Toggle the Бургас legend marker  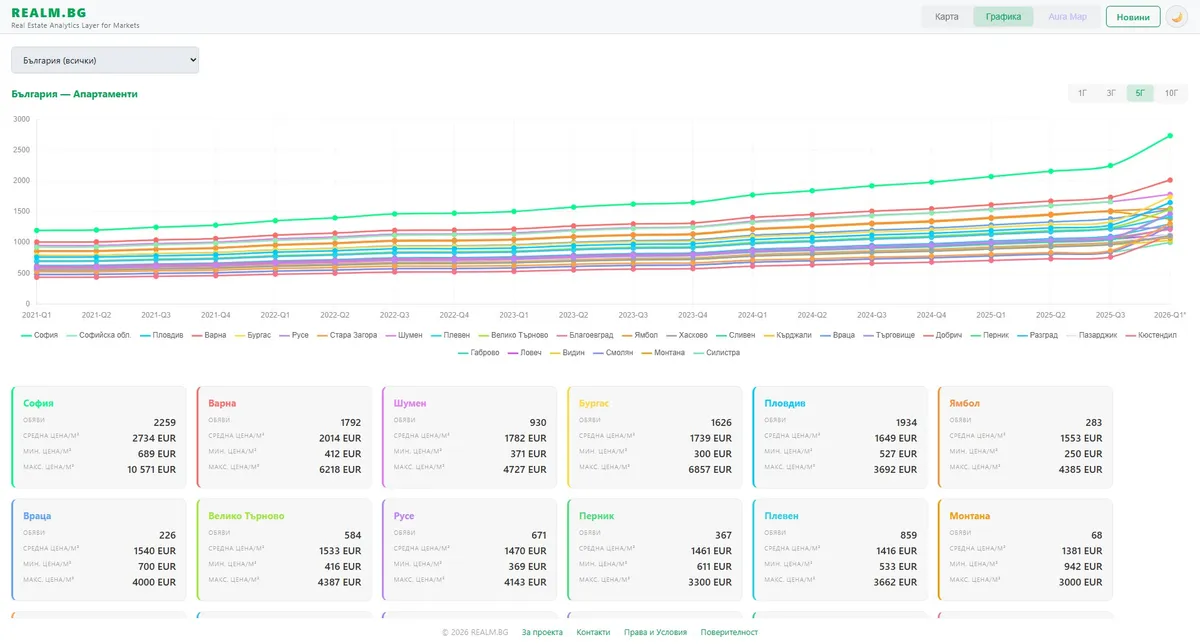pos(240,335)
